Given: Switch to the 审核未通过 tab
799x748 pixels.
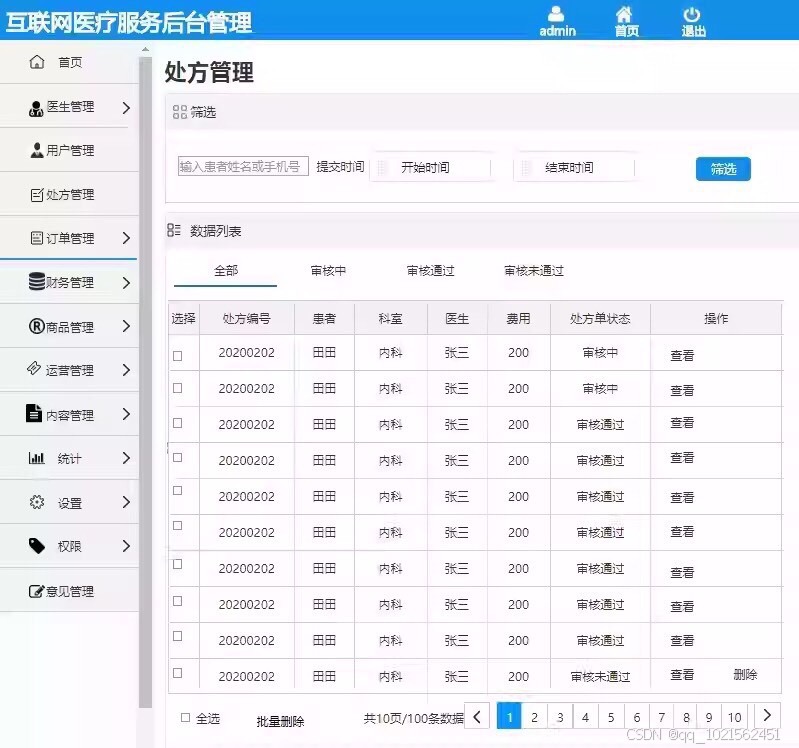Looking at the screenshot, I should click(534, 271).
